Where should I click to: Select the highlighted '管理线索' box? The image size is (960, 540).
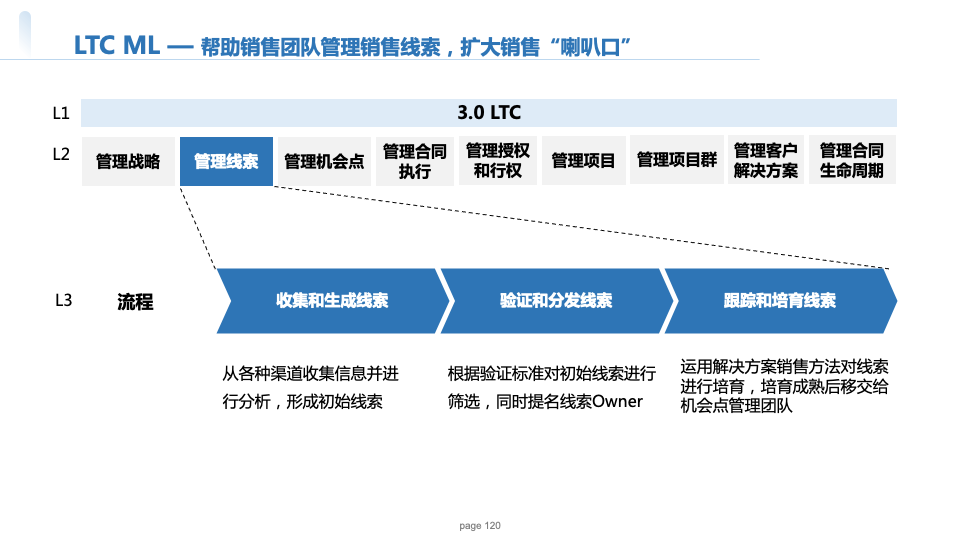[226, 161]
